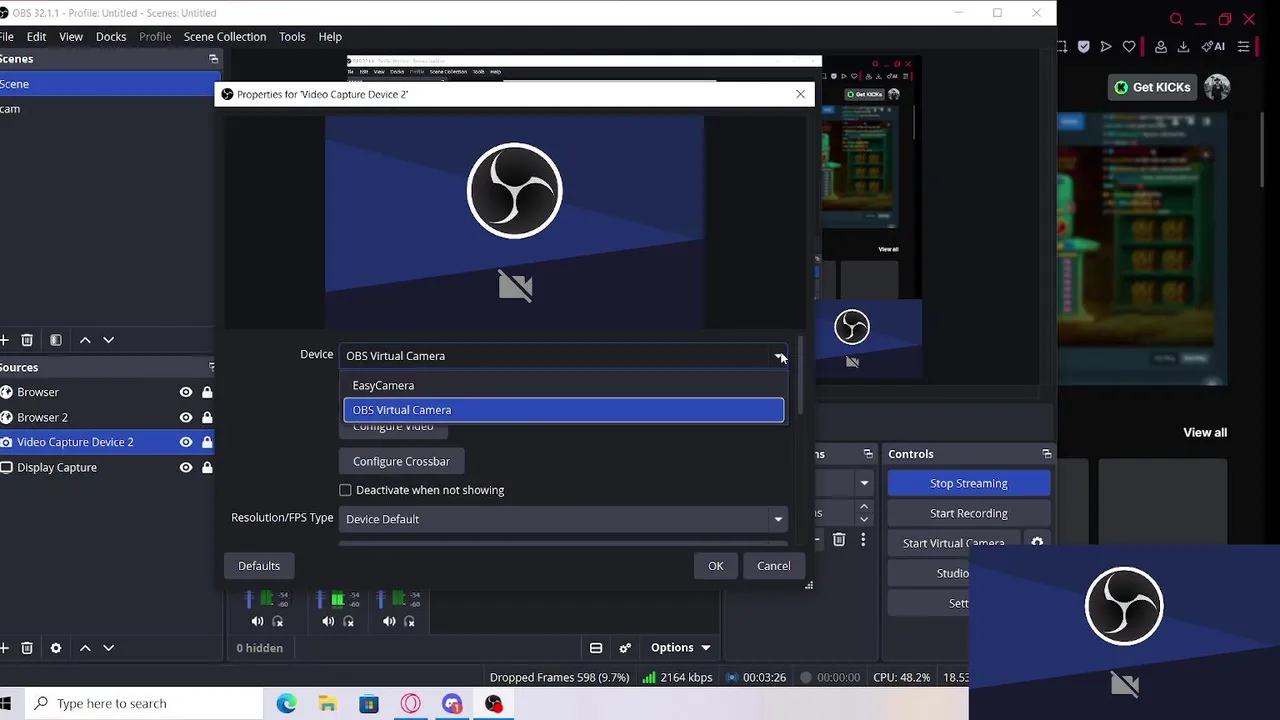Move source up in Sources toolbar

tap(85, 648)
